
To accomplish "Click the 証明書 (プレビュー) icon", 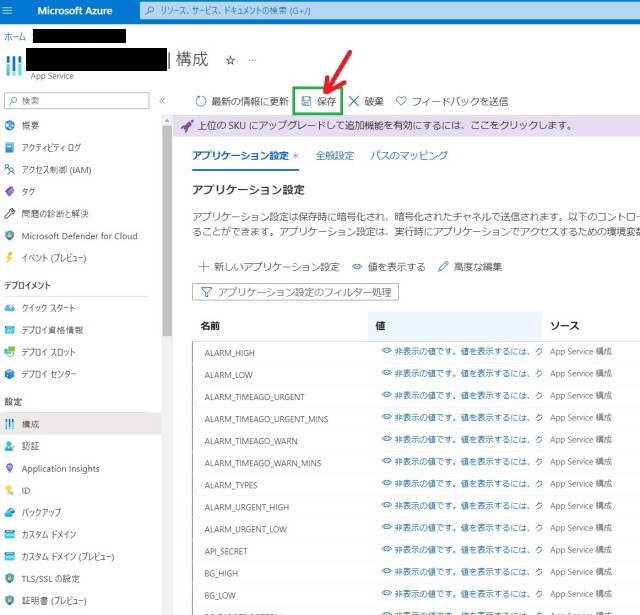I will (x=9, y=600).
